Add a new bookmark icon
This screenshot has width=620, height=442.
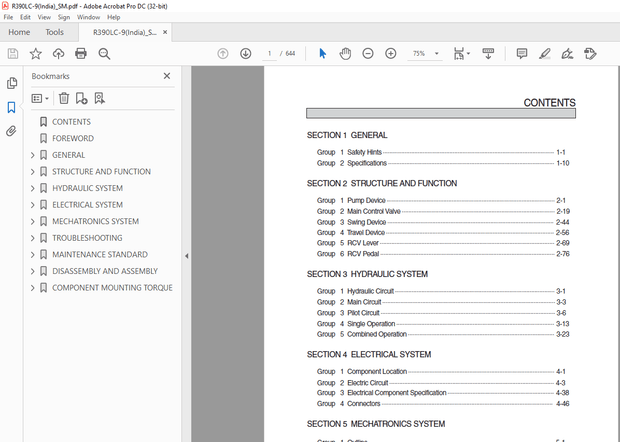(x=81, y=98)
